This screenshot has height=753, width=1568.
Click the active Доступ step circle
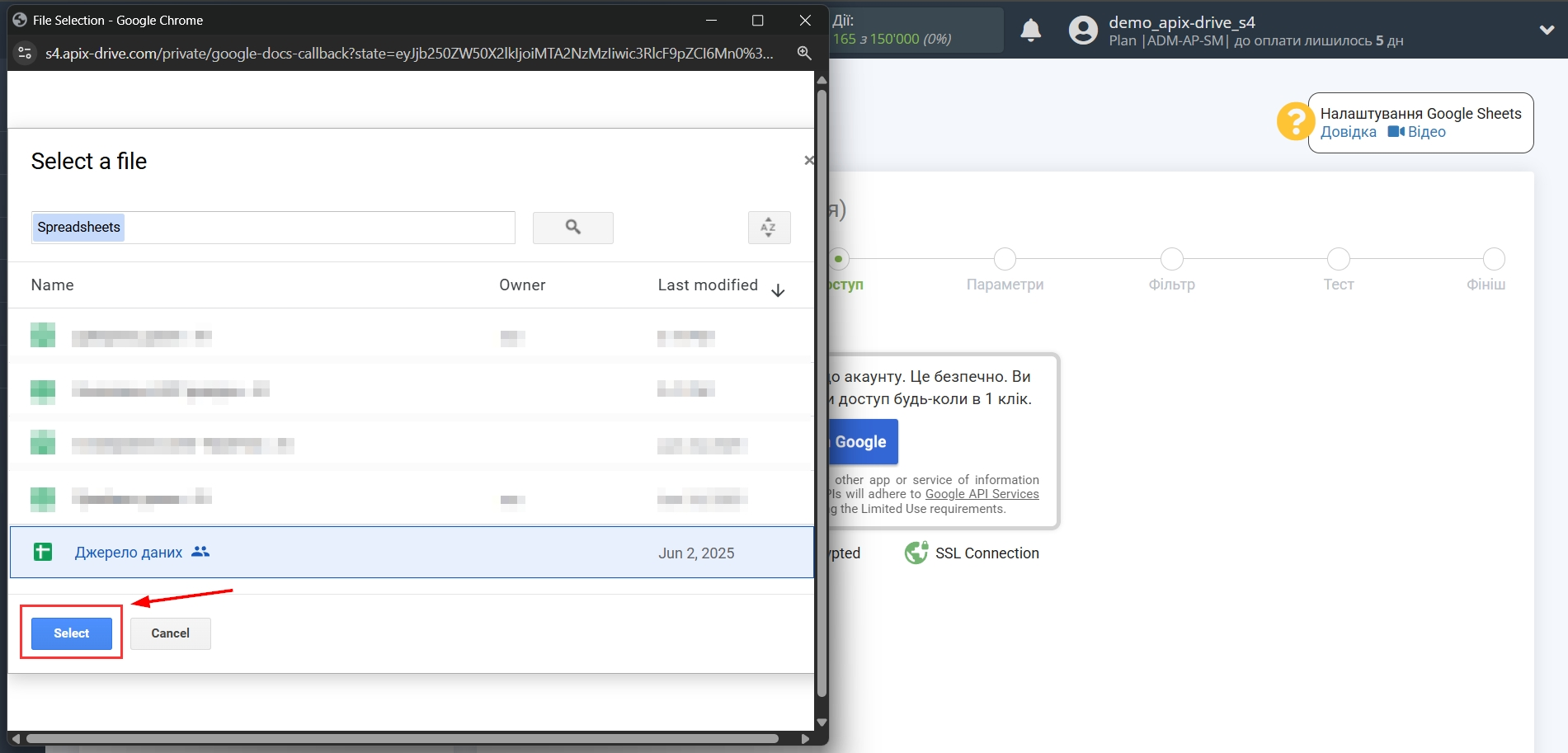839,259
